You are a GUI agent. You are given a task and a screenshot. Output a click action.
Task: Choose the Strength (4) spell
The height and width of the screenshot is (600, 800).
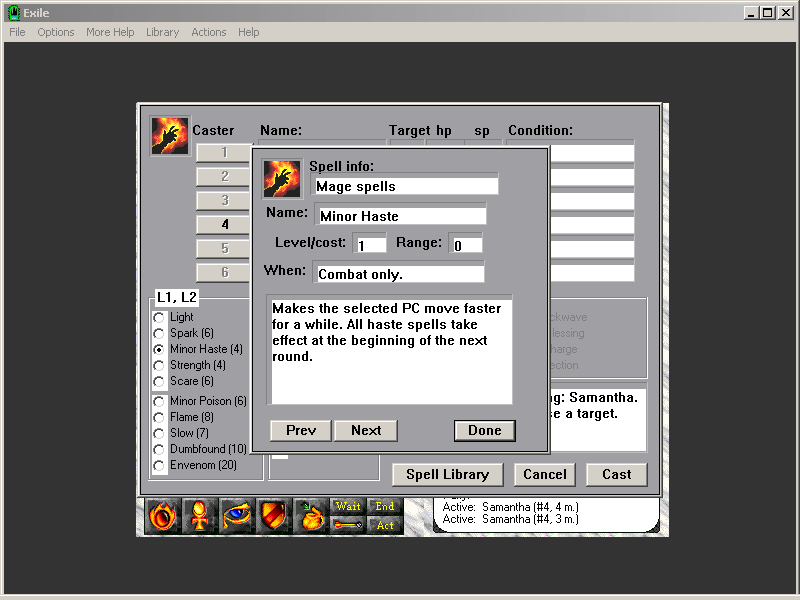point(159,365)
